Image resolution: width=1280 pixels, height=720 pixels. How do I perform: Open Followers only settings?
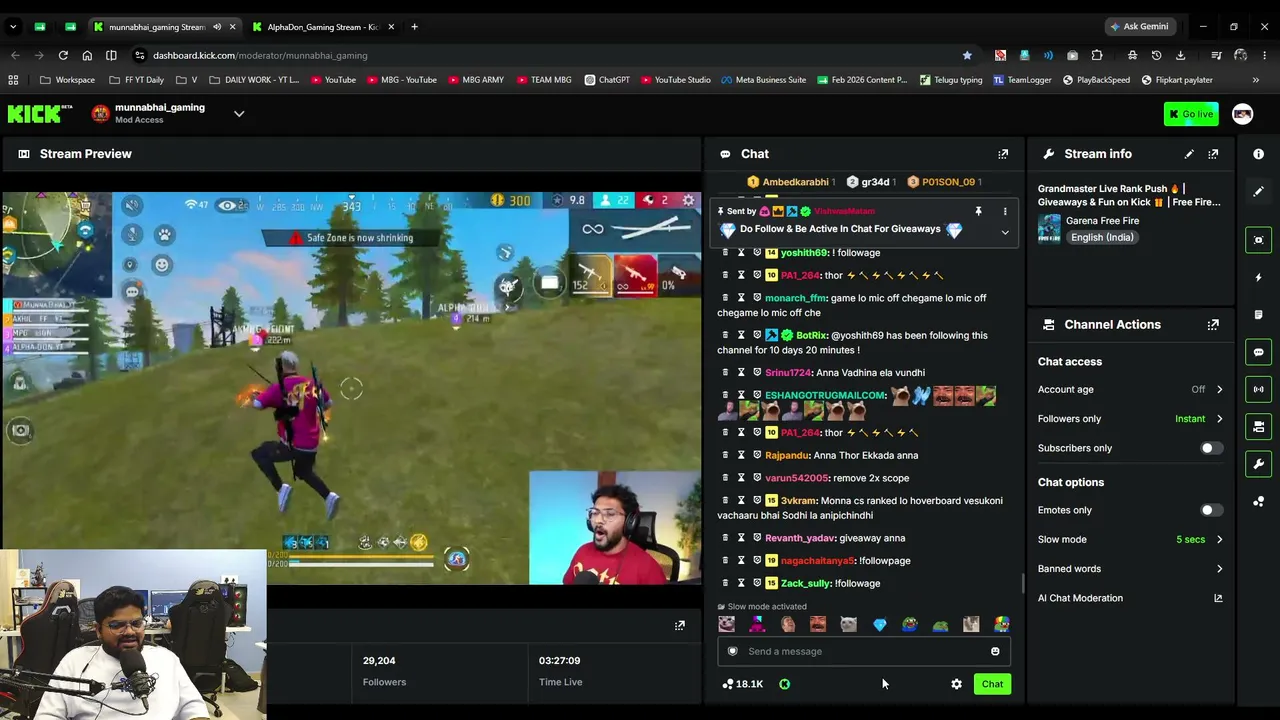(x=1130, y=419)
